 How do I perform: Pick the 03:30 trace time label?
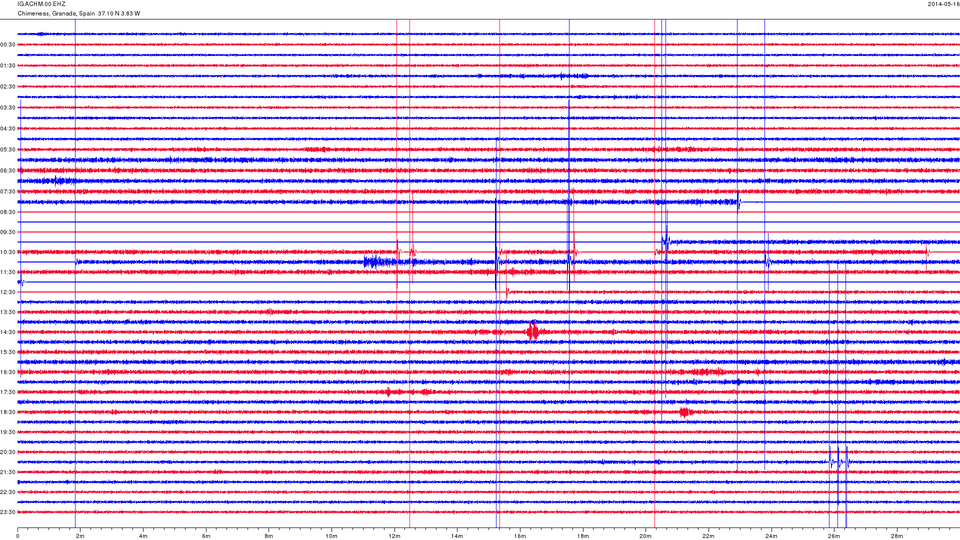coord(8,108)
